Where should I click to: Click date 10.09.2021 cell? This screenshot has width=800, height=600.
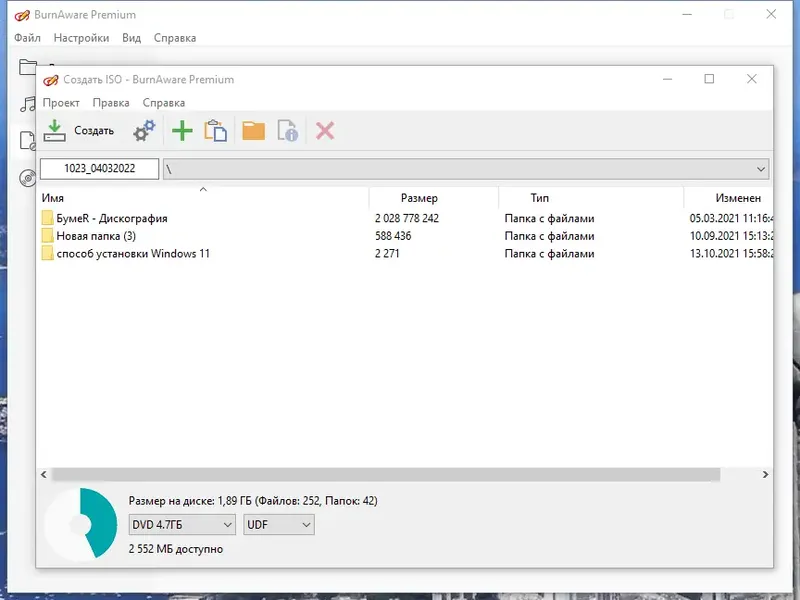coord(731,236)
